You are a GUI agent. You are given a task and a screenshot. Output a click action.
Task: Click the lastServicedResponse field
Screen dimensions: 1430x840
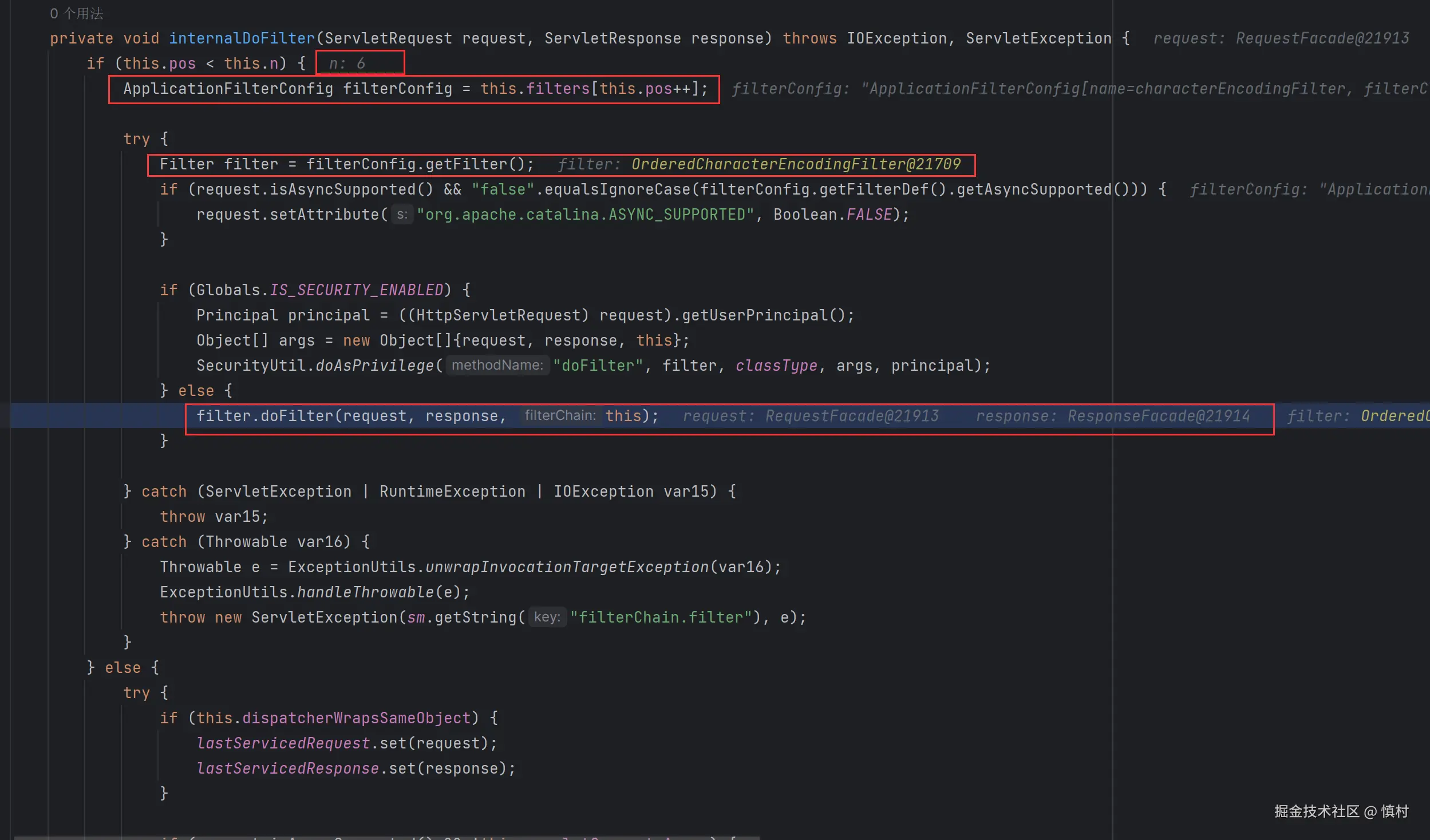287,768
